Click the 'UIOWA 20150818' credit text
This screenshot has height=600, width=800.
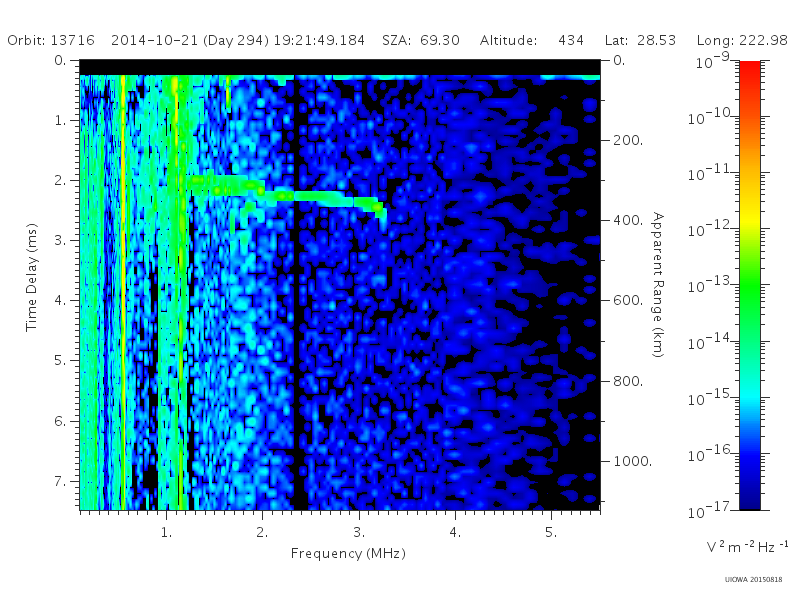754,580
